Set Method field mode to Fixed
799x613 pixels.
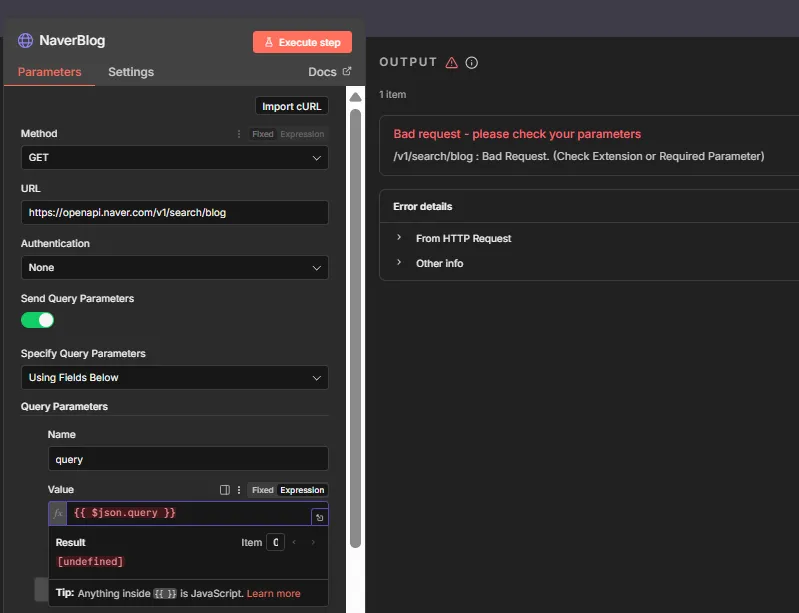(x=262, y=134)
